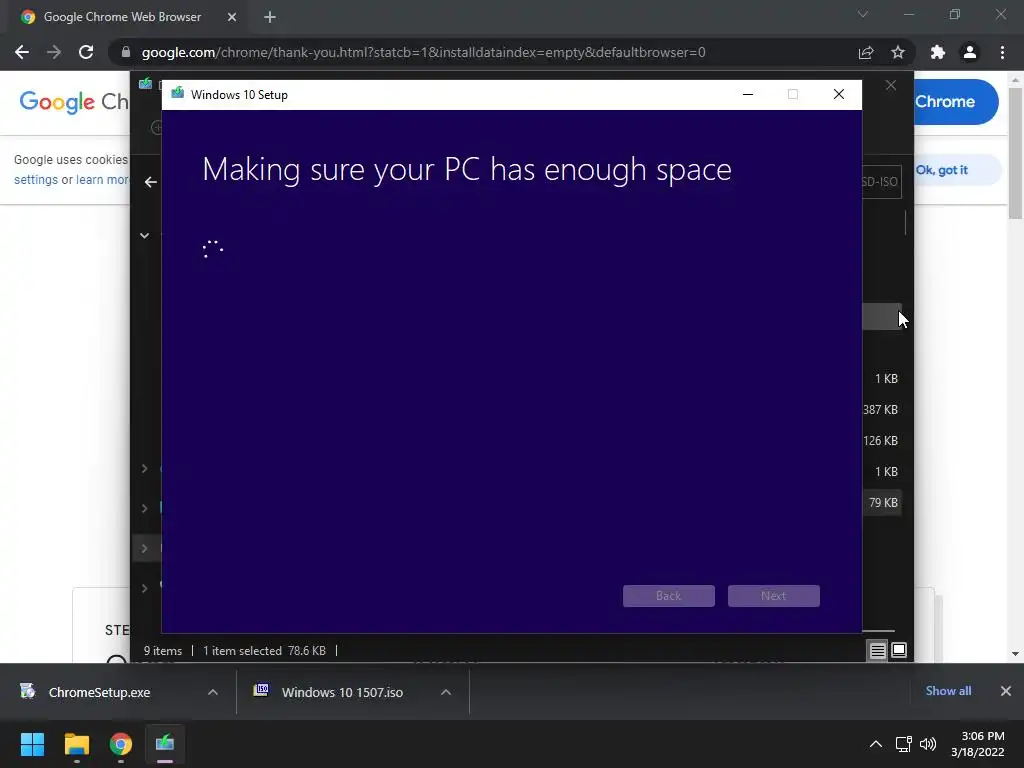
Task: Collapse the top File Explorer tree node
Action: [x=144, y=236]
